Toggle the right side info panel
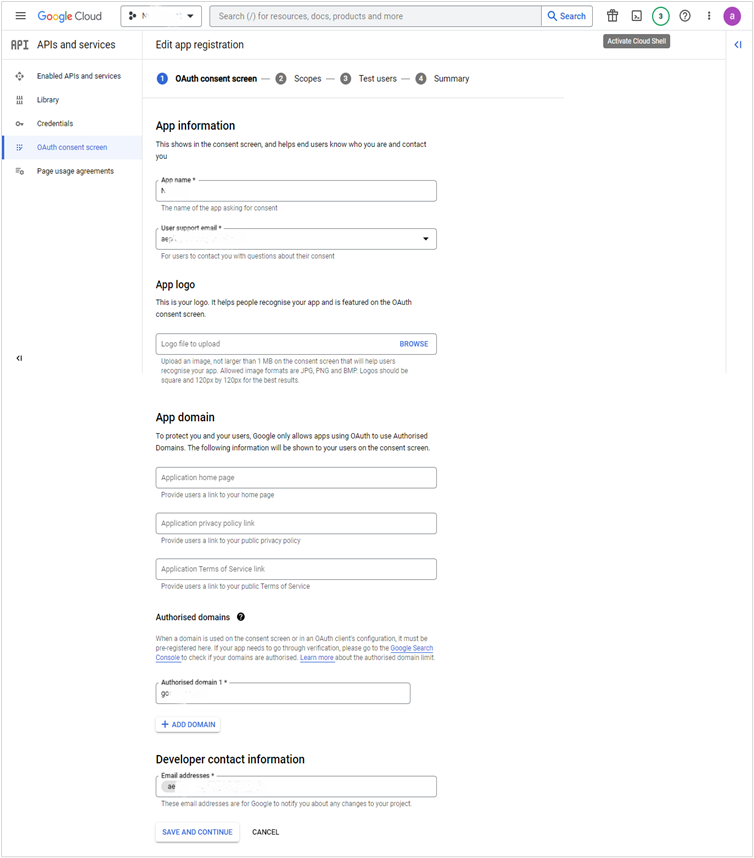 (x=737, y=45)
